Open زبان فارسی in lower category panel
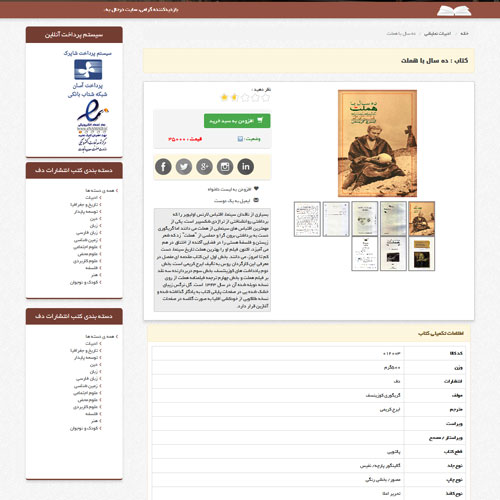The width and height of the screenshot is (500, 500). [x=87, y=379]
